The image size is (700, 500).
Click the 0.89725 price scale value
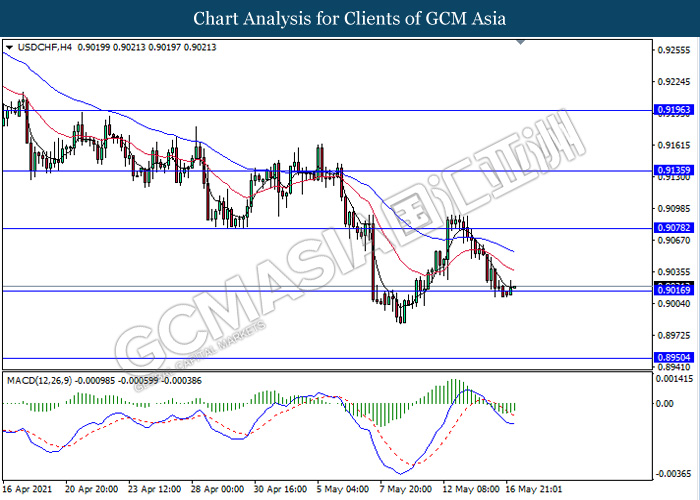point(674,335)
